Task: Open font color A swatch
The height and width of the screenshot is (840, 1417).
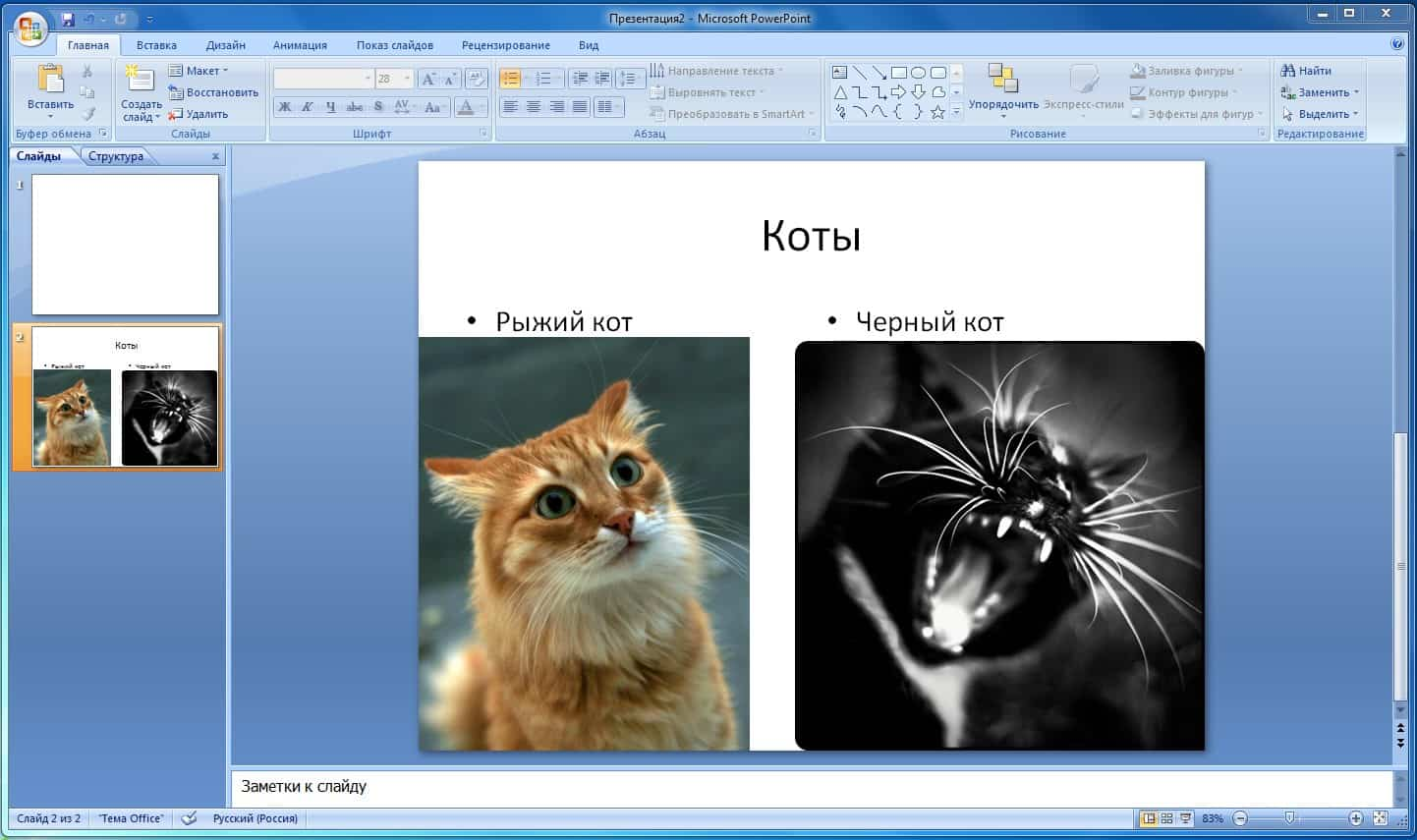Action: tap(466, 107)
